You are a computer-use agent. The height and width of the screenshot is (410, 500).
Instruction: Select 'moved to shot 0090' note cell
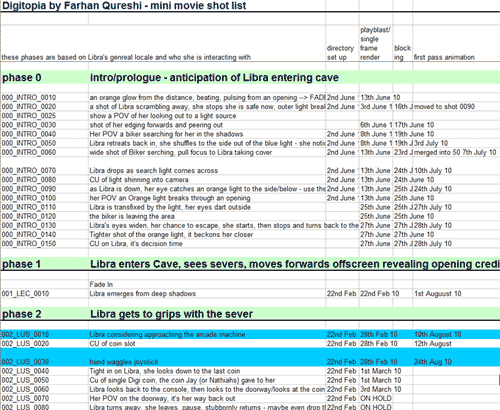444,107
